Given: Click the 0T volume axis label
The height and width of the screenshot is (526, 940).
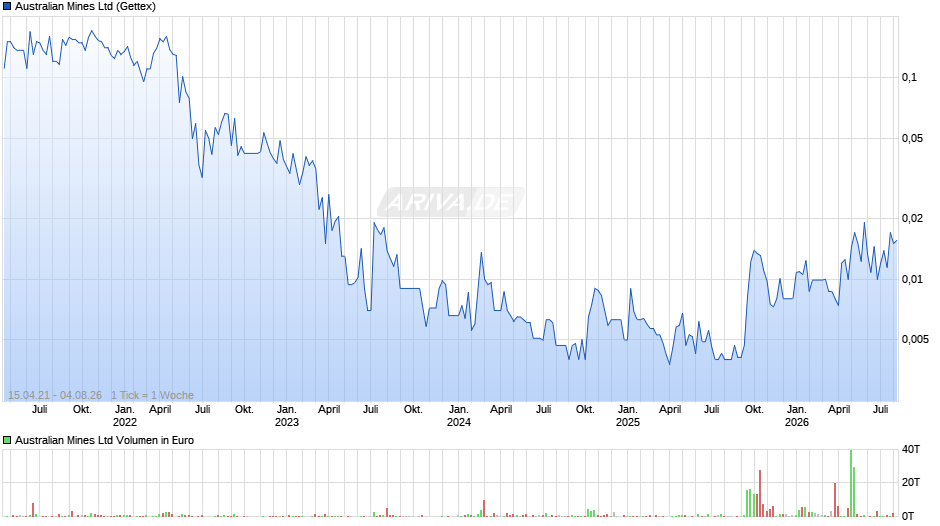Looking at the screenshot, I should pos(908,516).
